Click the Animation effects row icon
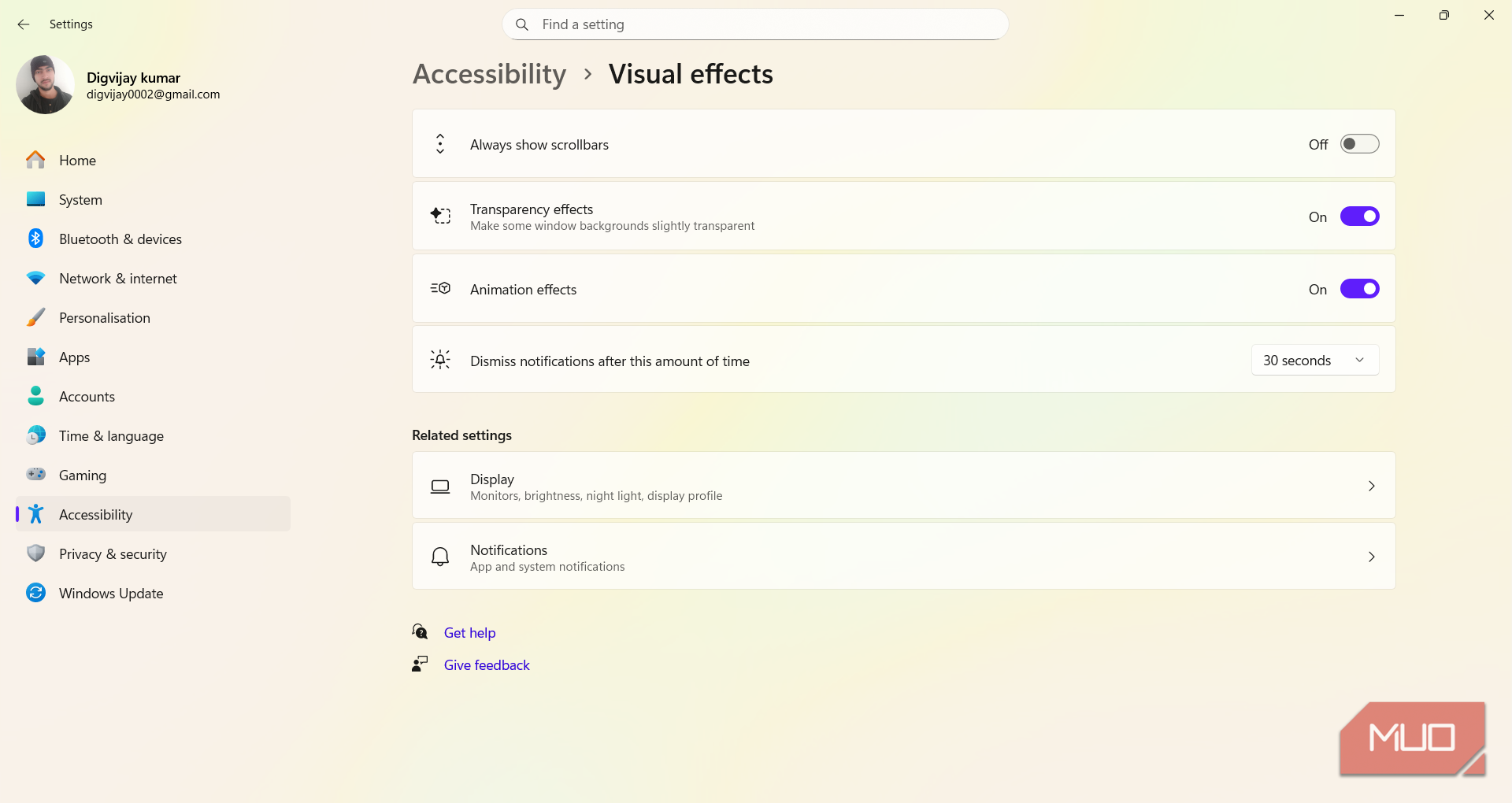This screenshot has width=1512, height=803. click(x=440, y=288)
